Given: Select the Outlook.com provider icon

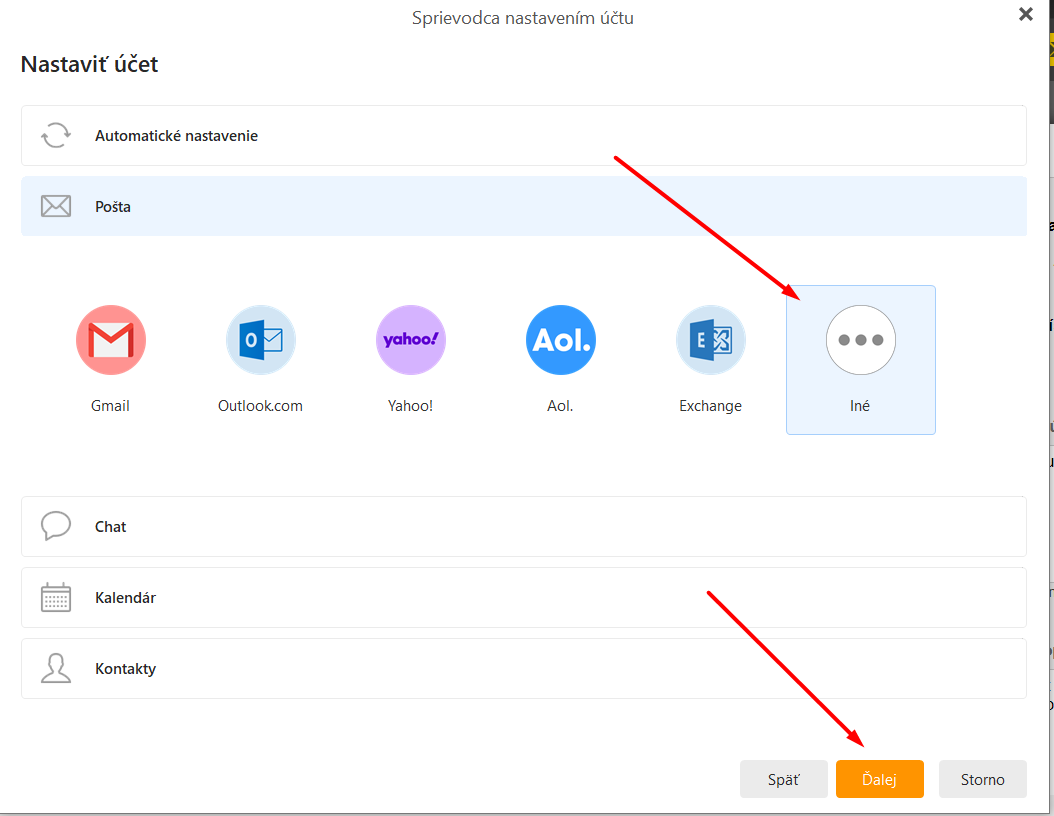Looking at the screenshot, I should click(x=261, y=340).
